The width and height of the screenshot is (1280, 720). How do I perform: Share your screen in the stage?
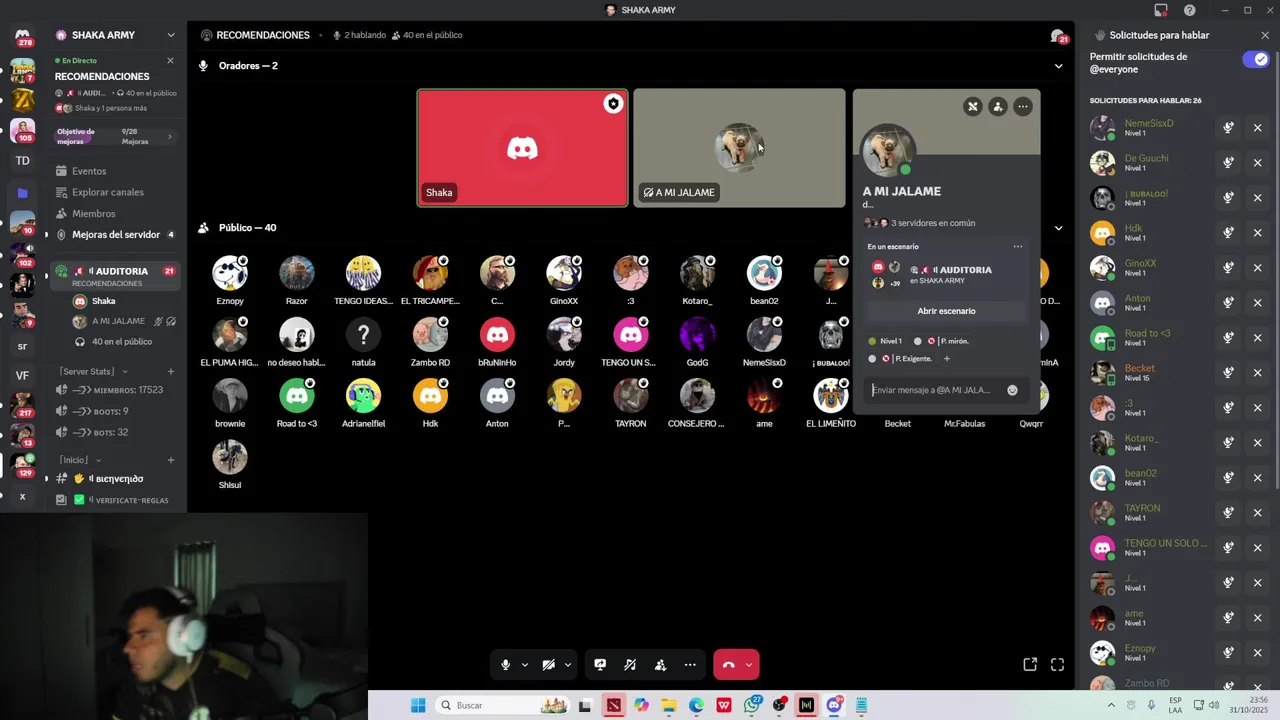pos(600,665)
